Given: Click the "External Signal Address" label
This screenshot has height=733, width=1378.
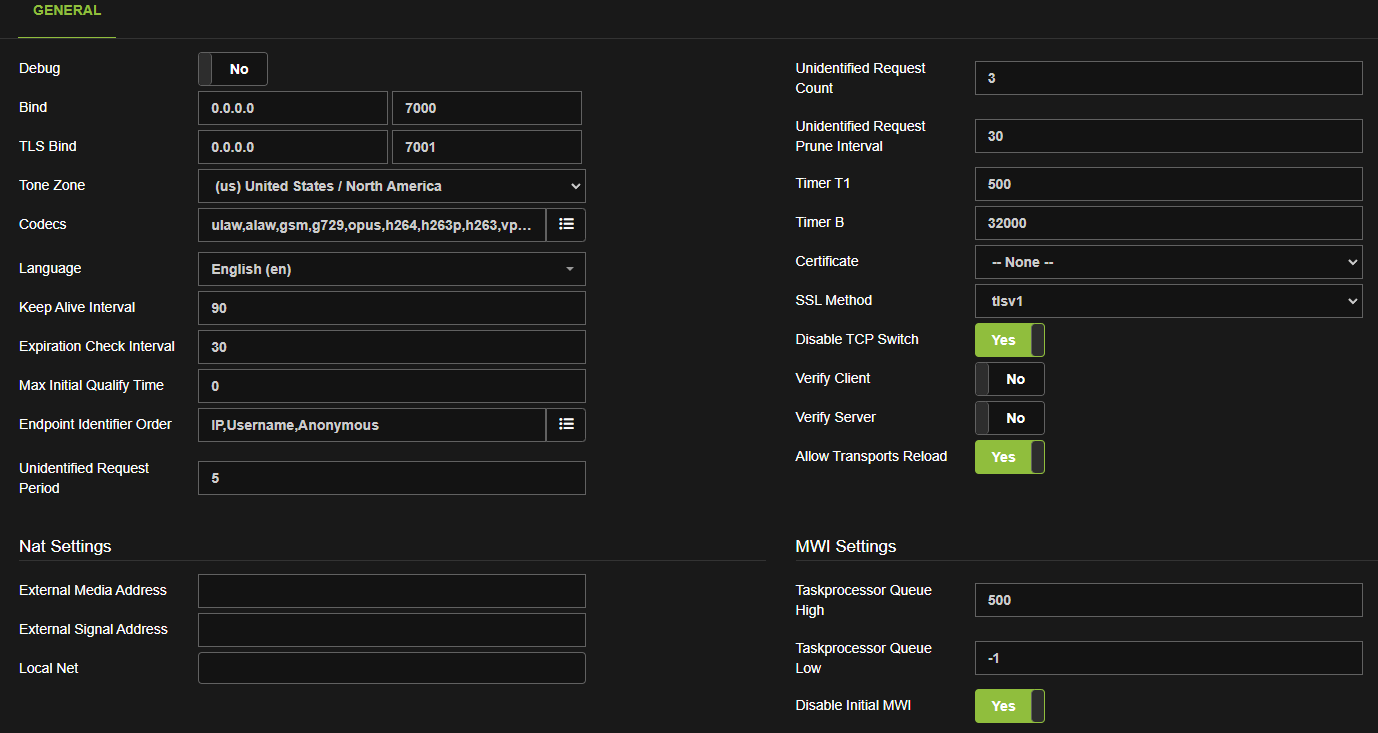Looking at the screenshot, I should [93, 630].
